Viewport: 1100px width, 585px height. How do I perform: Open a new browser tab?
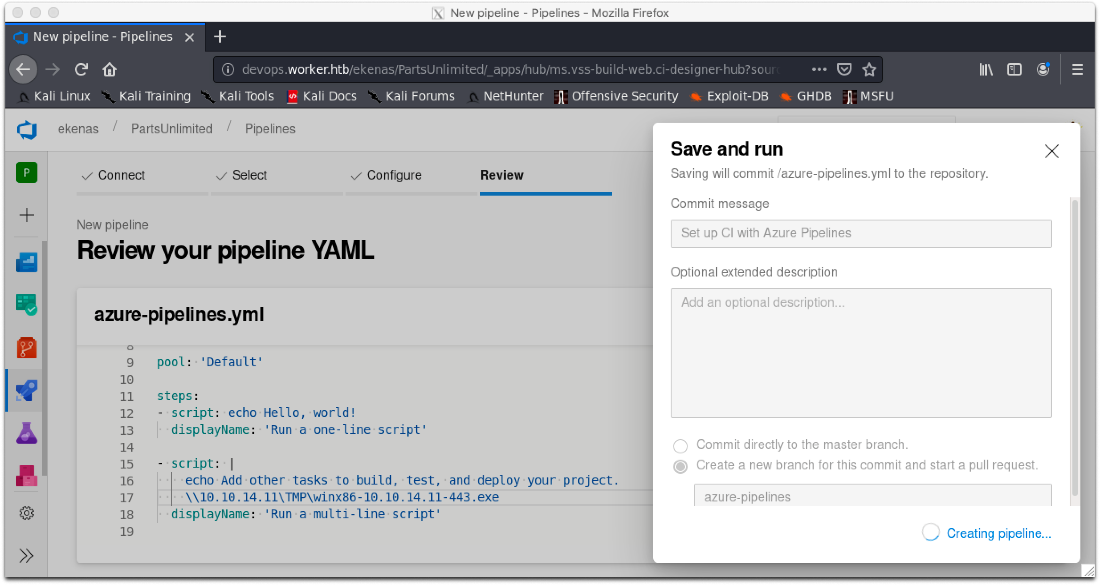[220, 36]
